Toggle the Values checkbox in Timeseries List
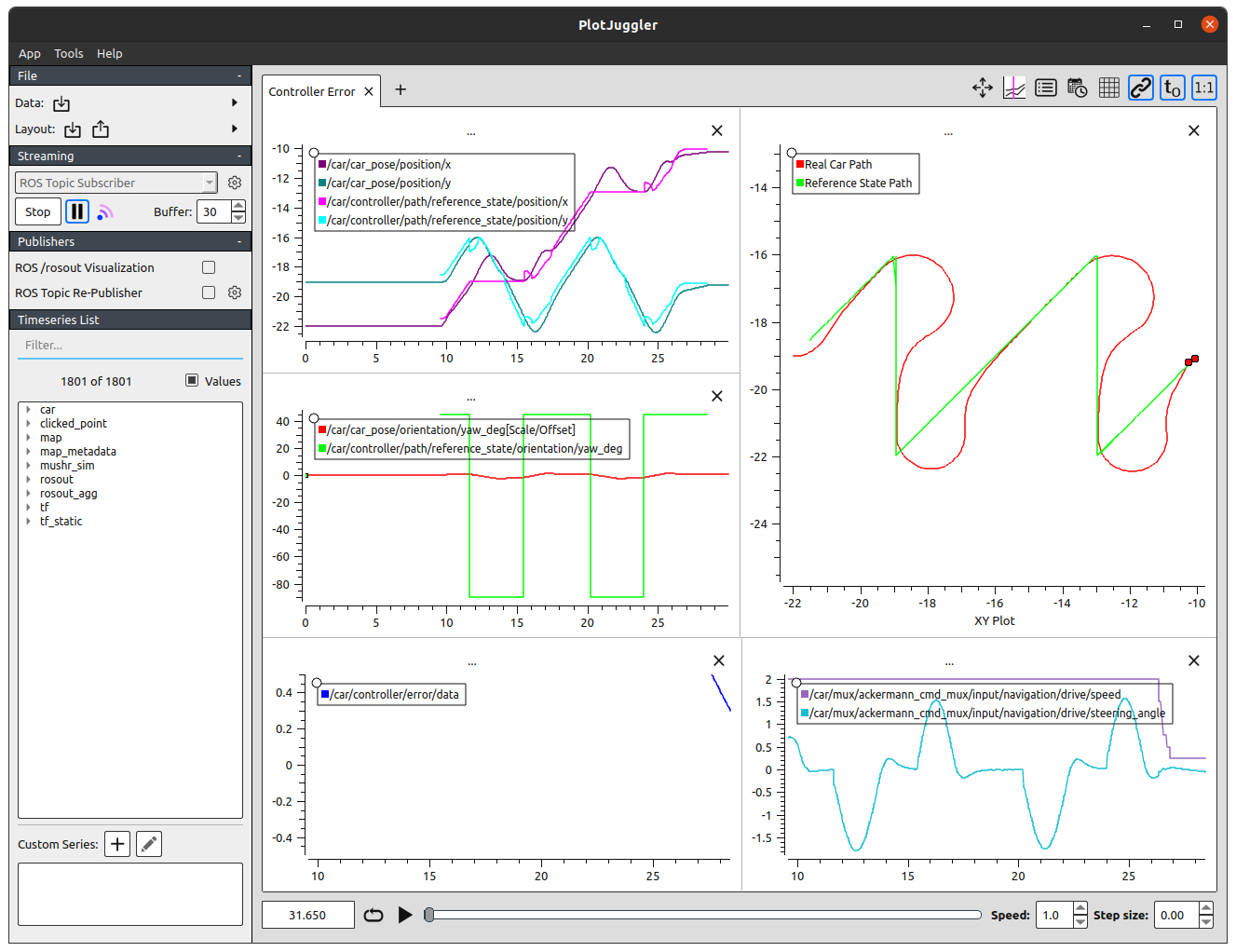 click(193, 380)
